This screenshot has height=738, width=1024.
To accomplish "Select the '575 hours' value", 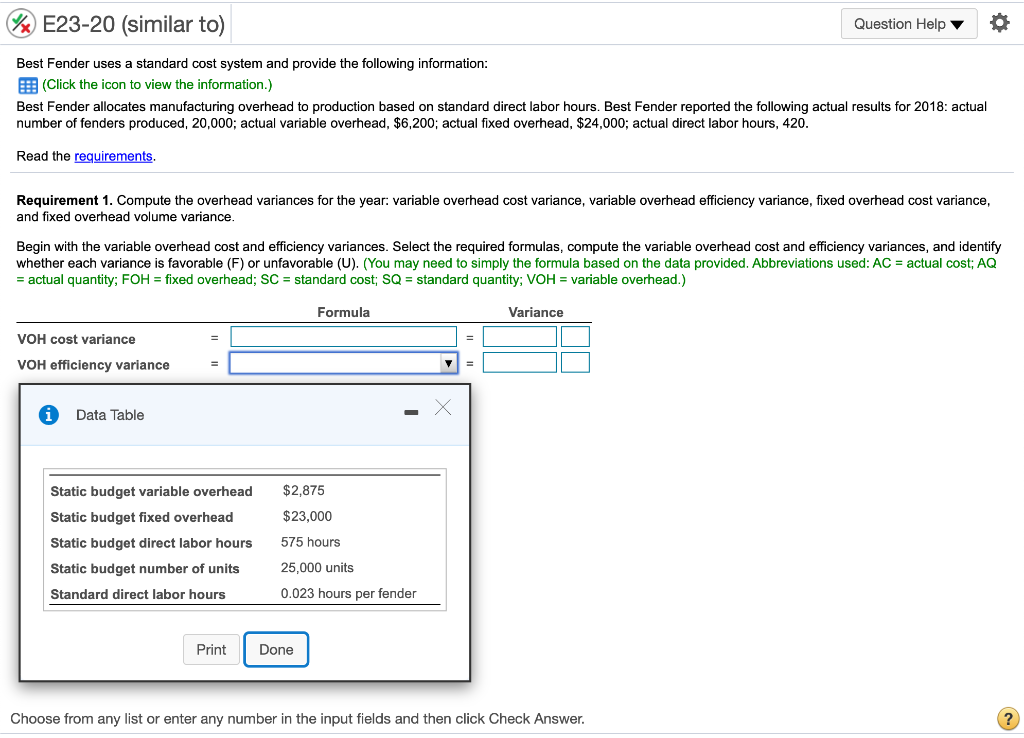I will click(310, 542).
